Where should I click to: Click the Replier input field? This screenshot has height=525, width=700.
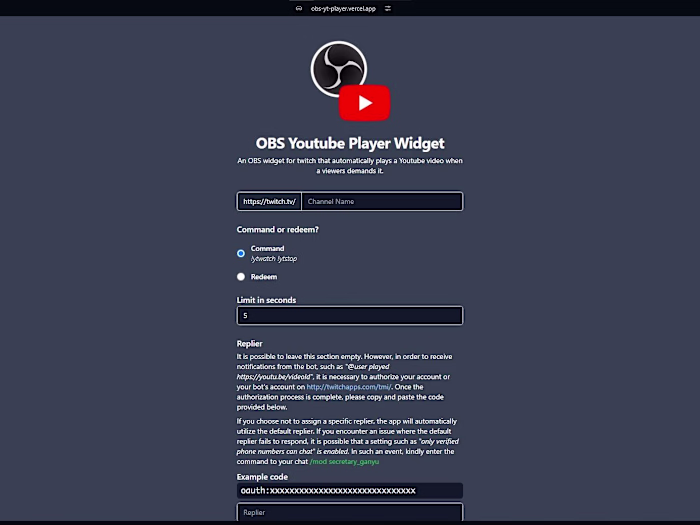[350, 512]
